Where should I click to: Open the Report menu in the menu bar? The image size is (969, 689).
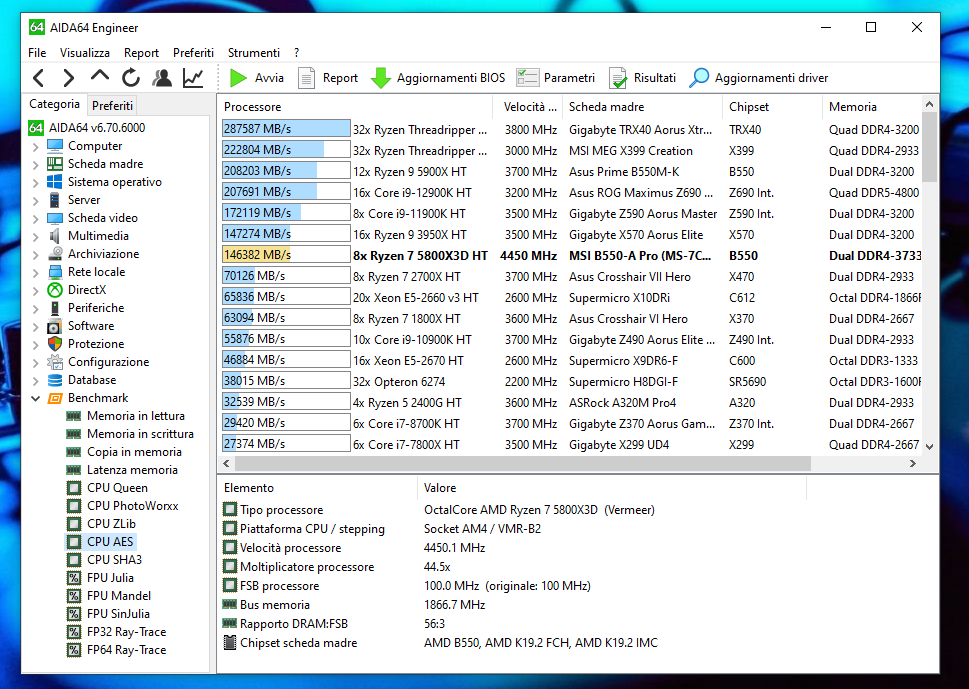(x=141, y=53)
